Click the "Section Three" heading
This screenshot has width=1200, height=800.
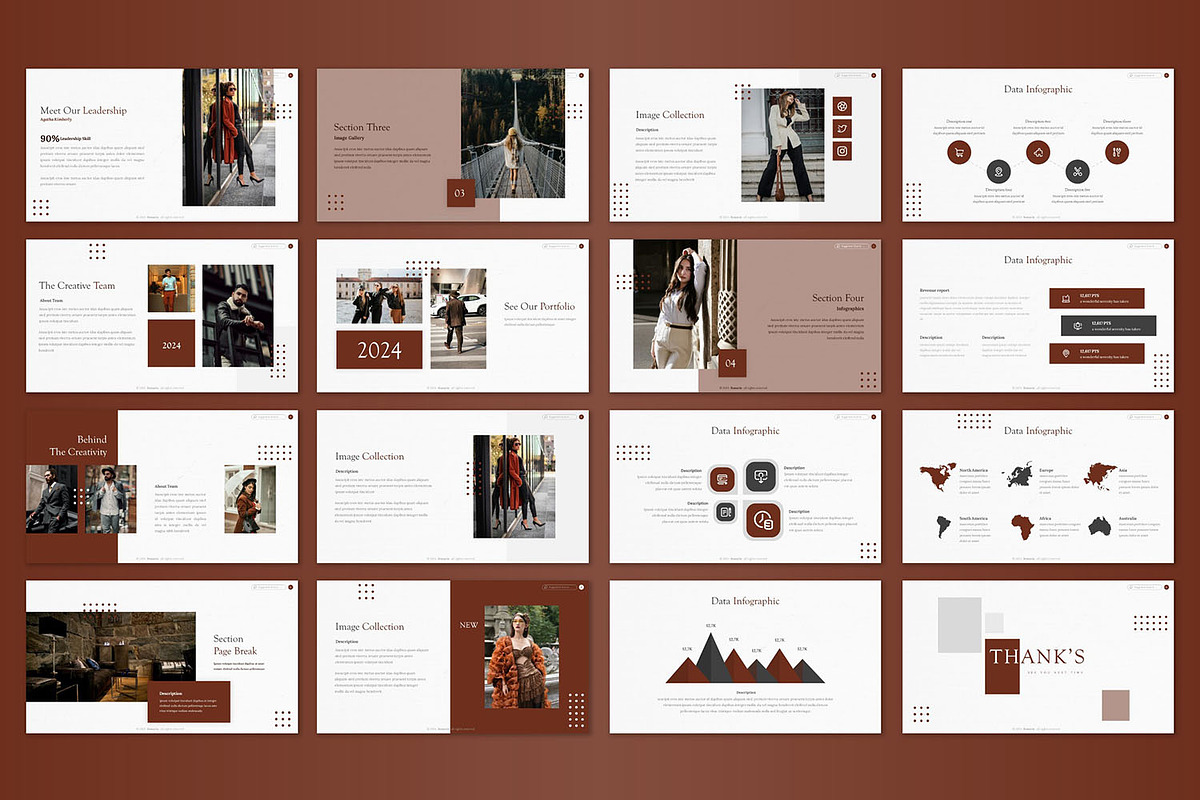click(x=362, y=127)
